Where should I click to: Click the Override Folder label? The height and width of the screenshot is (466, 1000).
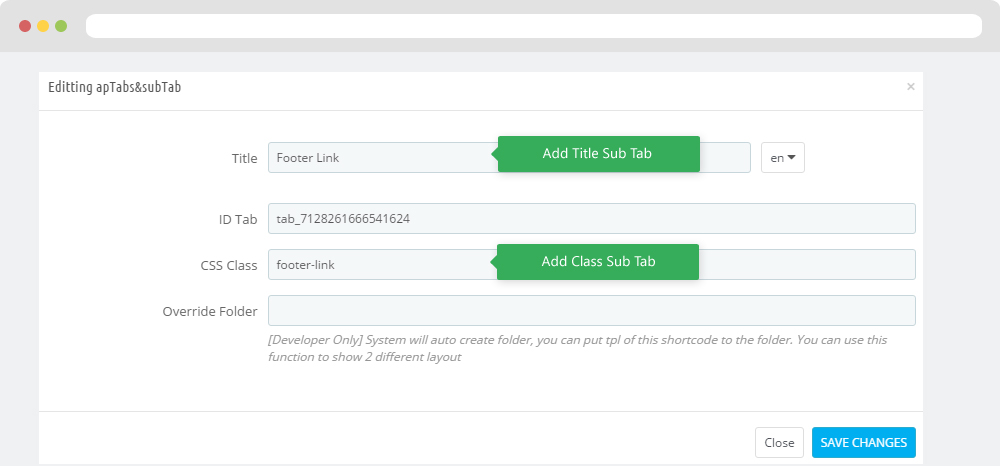(210, 312)
